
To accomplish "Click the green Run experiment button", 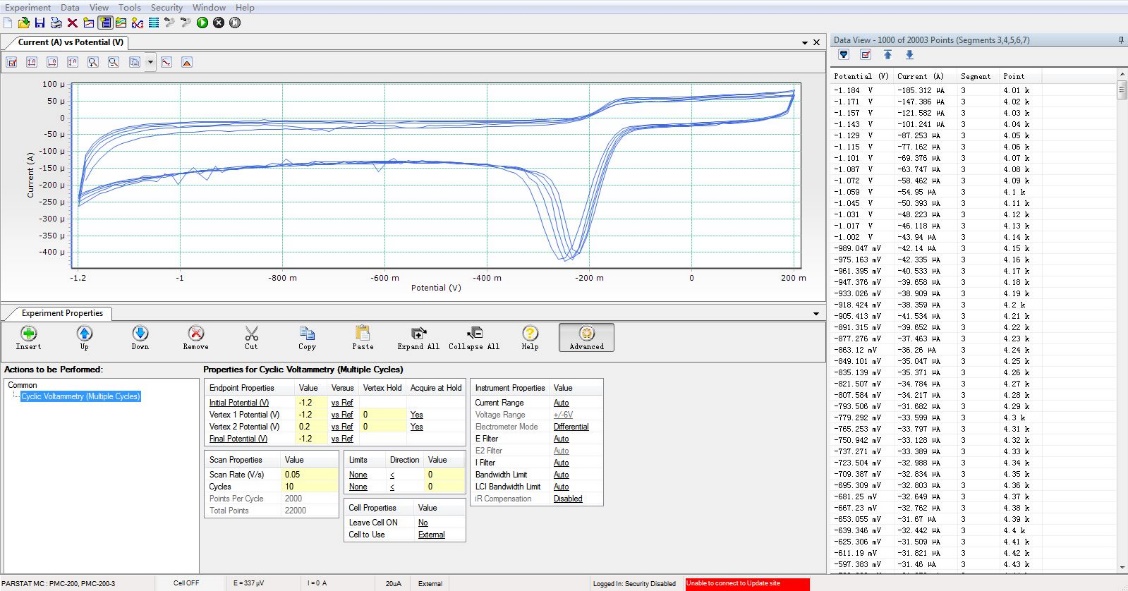I will tap(203, 22).
